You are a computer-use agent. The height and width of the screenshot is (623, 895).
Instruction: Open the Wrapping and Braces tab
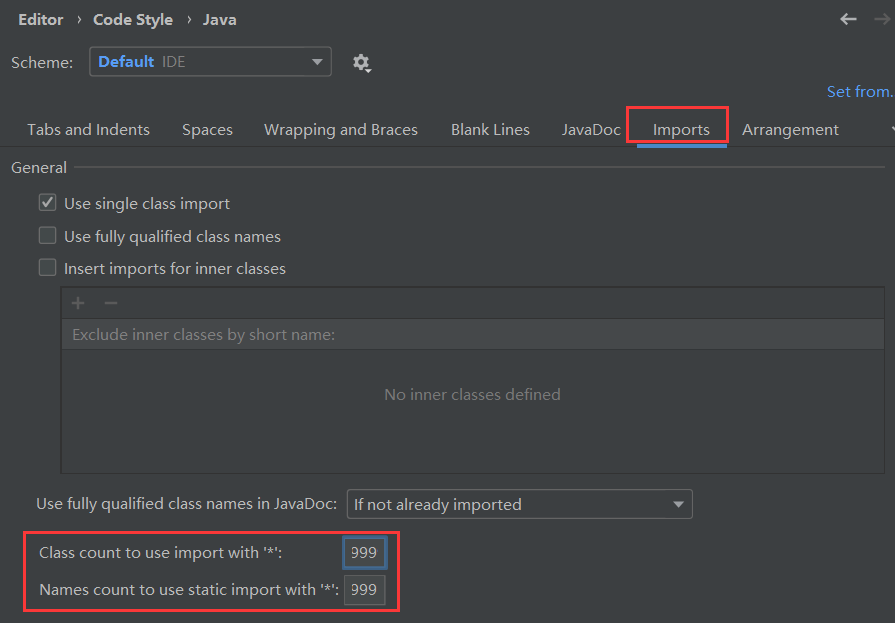click(x=340, y=130)
